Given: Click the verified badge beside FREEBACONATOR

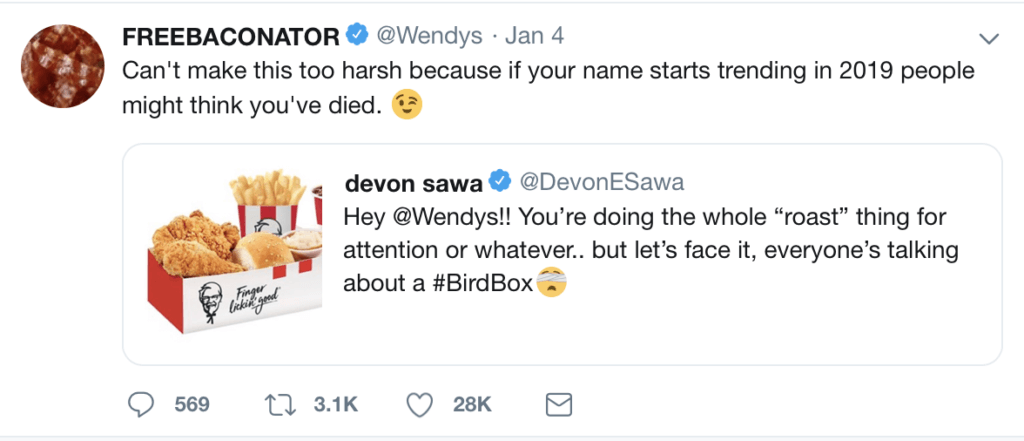Looking at the screenshot, I should point(355,37).
